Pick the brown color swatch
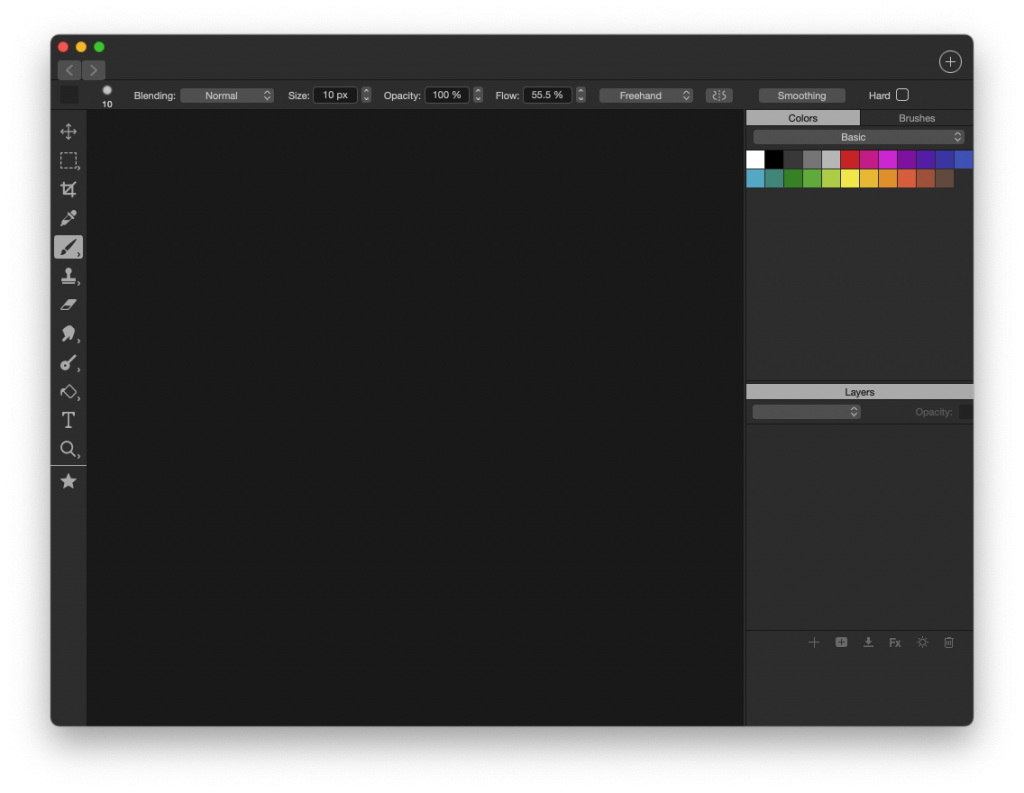The image size is (1024, 793). 945,178
